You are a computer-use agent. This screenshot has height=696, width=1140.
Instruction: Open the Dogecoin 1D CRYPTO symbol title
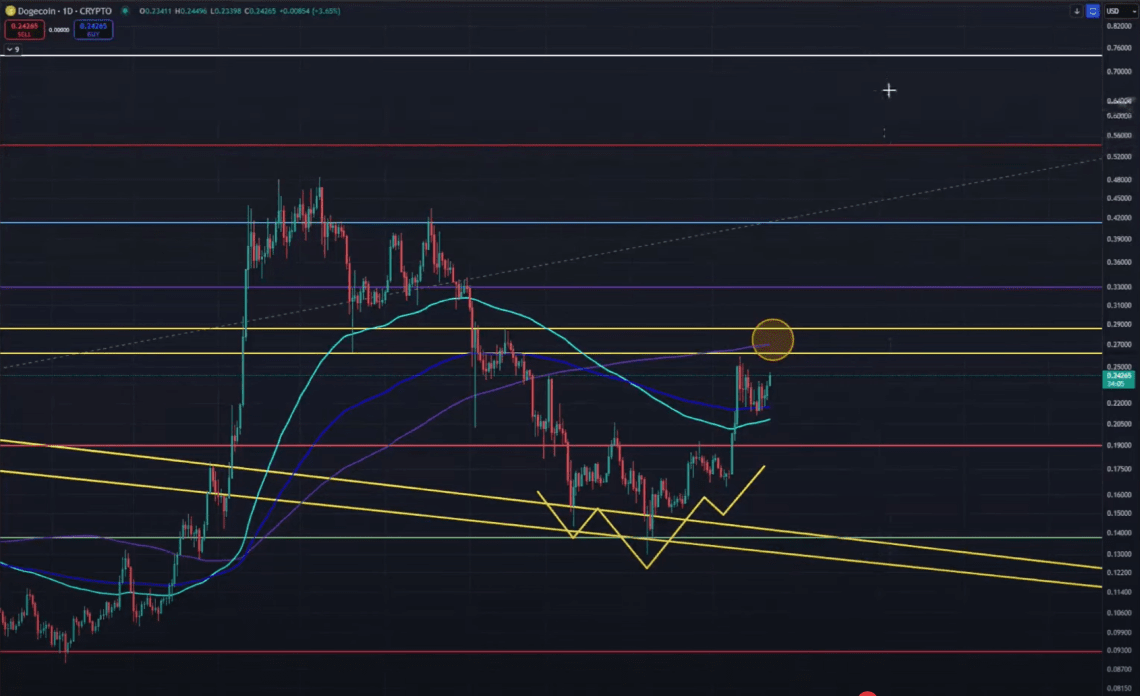[65, 11]
